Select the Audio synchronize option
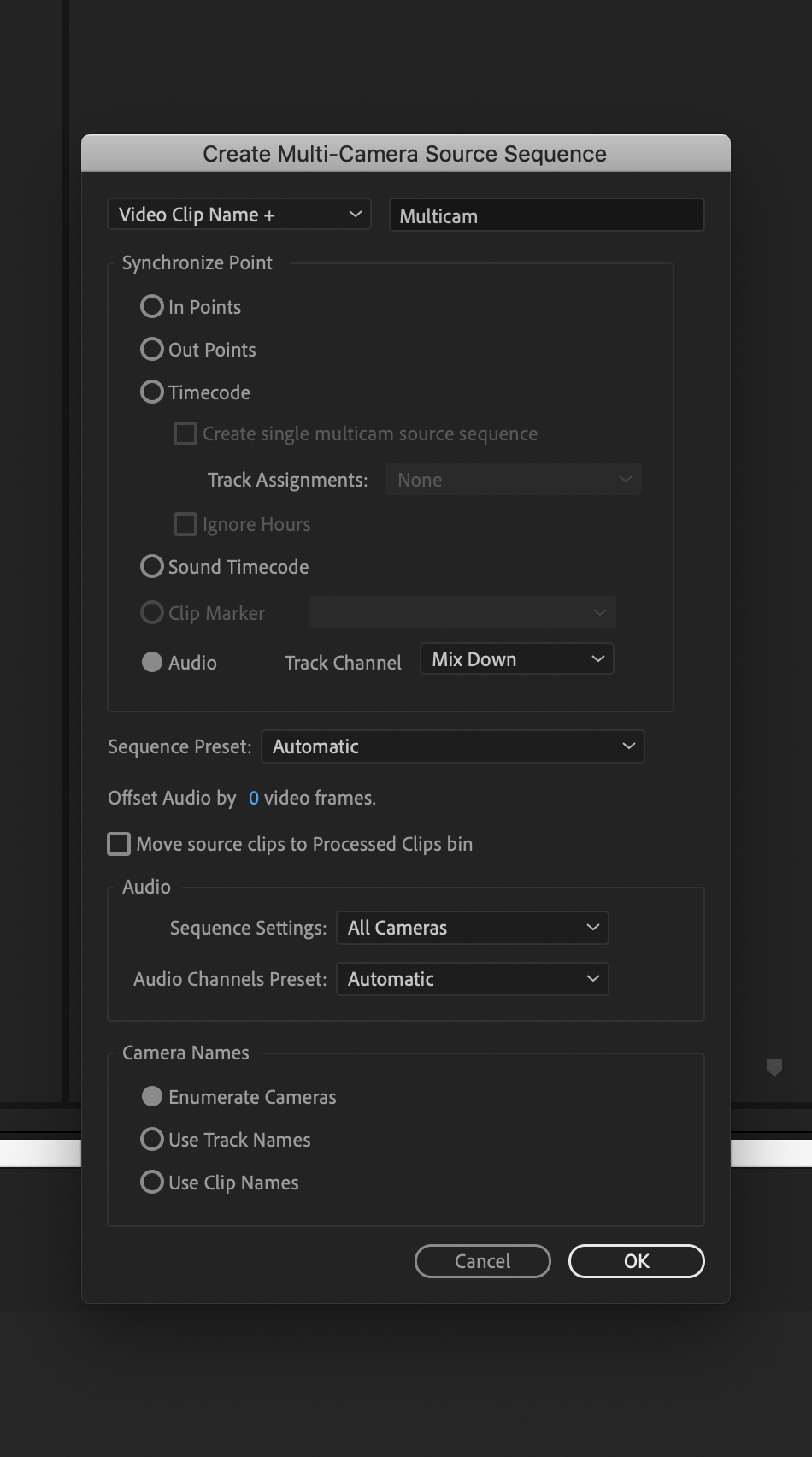This screenshot has width=812, height=1457. 152,663
